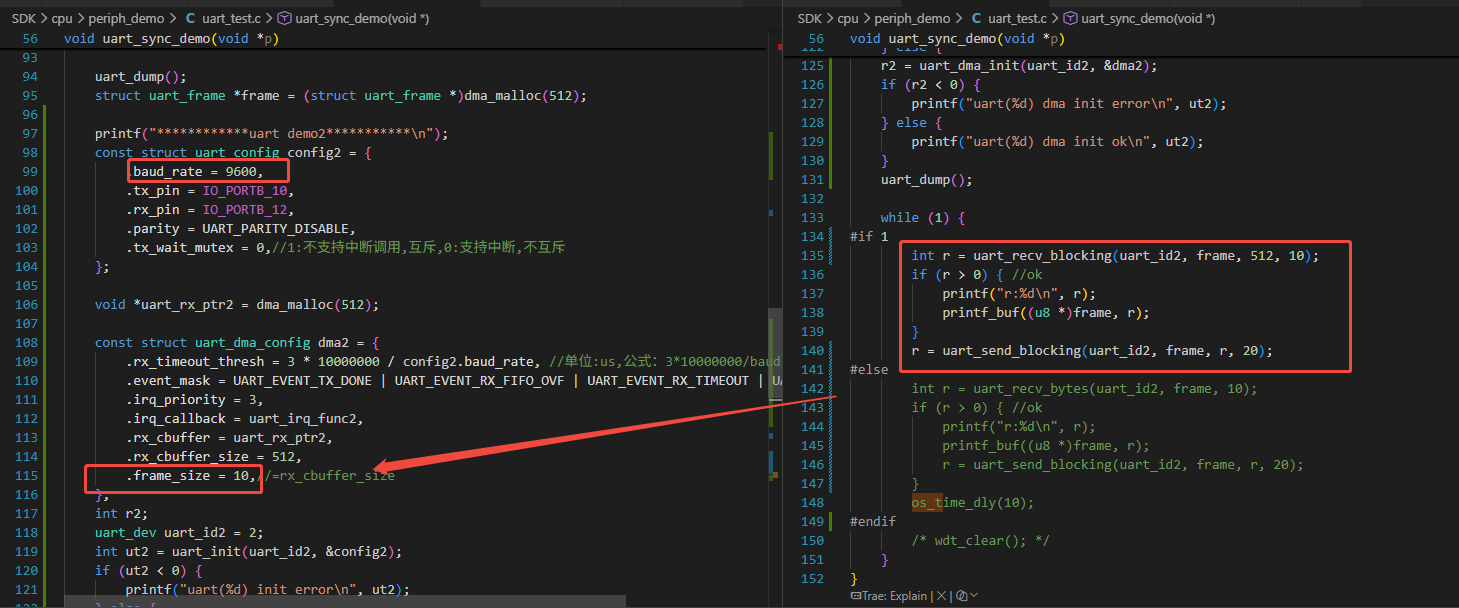Run Trae: Explain on the function
This screenshot has width=1459, height=608.
pyautogui.click(x=895, y=596)
